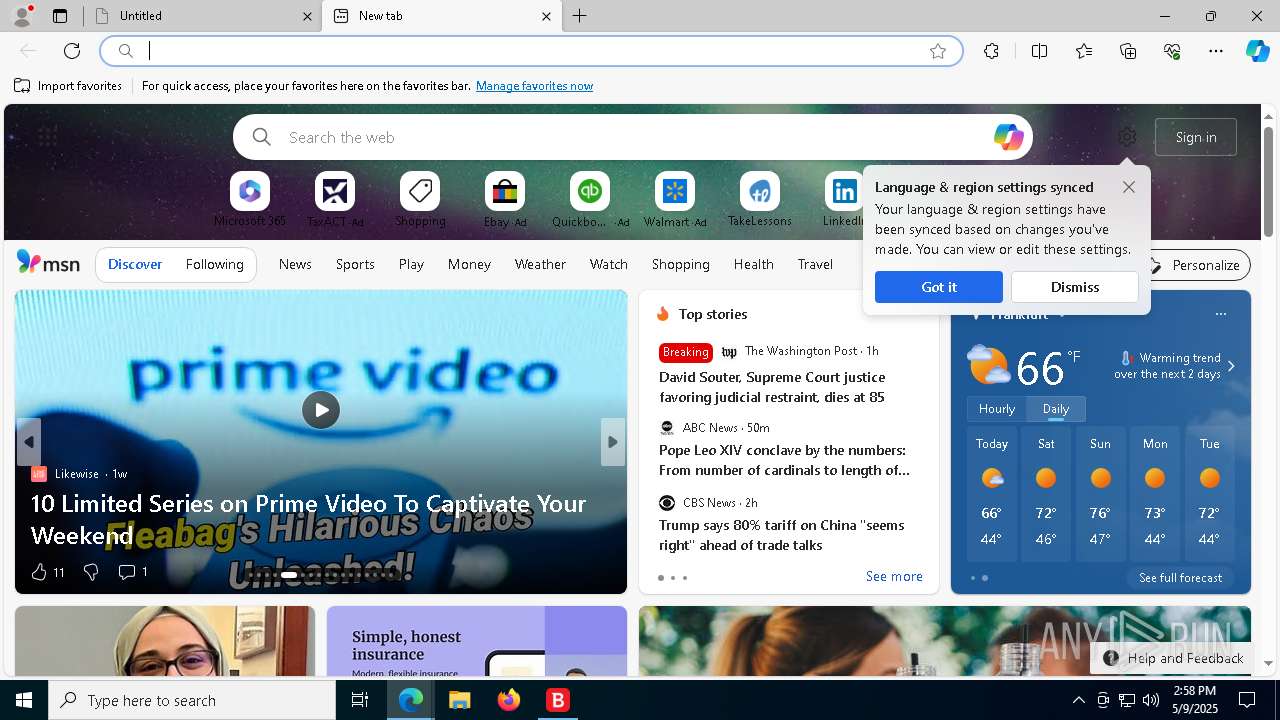This screenshot has height=720, width=1280.
Task: Open the MSN logo home link
Action: tap(48, 263)
